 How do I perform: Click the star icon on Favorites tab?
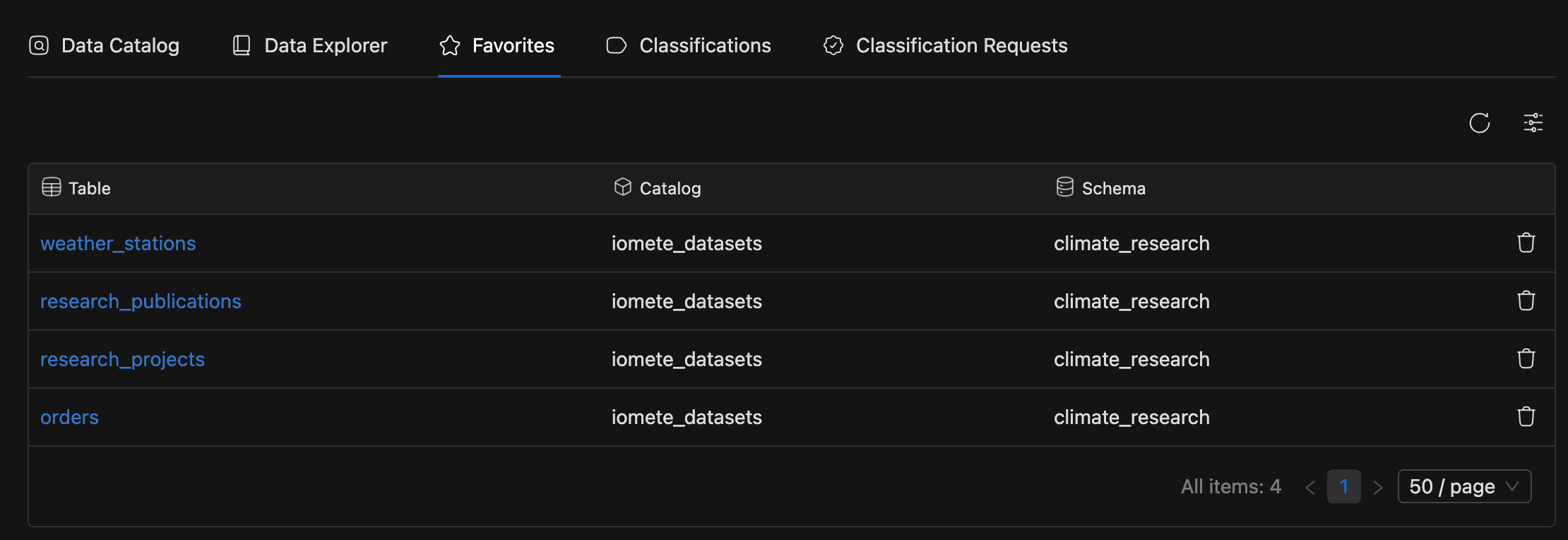click(449, 45)
